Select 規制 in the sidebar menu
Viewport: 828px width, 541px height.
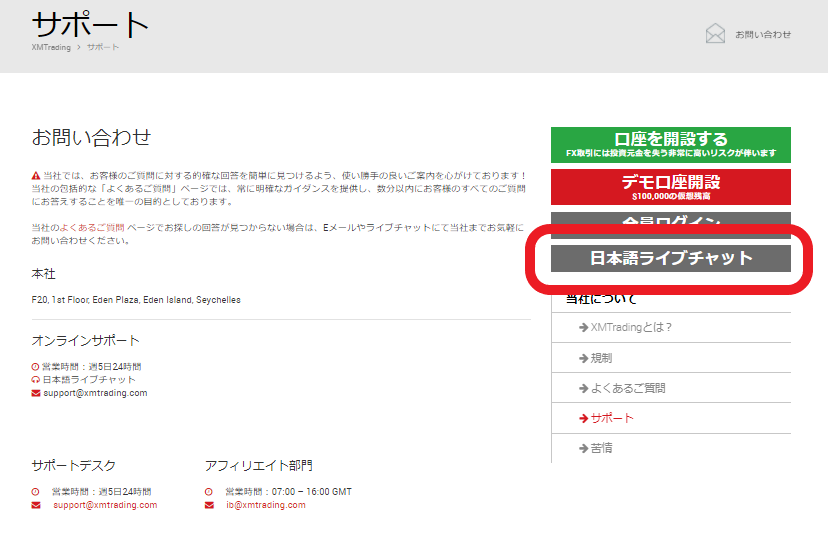(601, 357)
